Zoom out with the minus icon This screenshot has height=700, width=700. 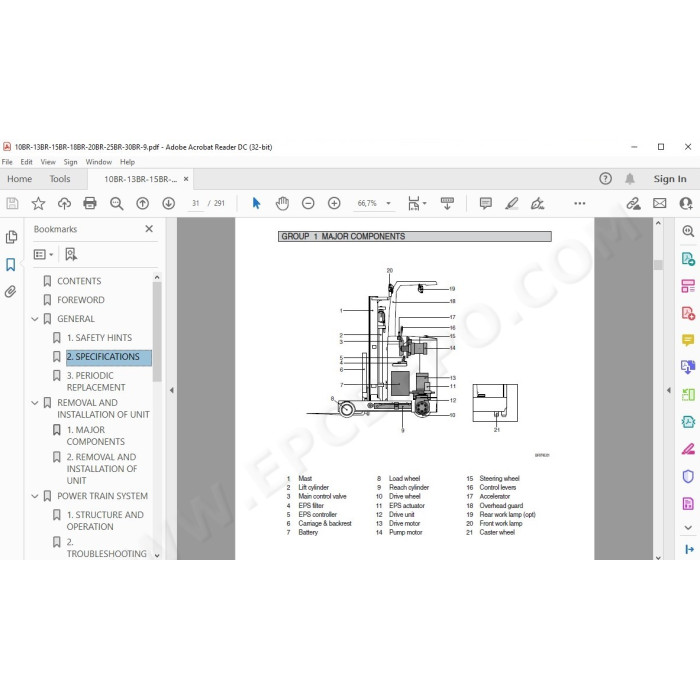point(308,204)
